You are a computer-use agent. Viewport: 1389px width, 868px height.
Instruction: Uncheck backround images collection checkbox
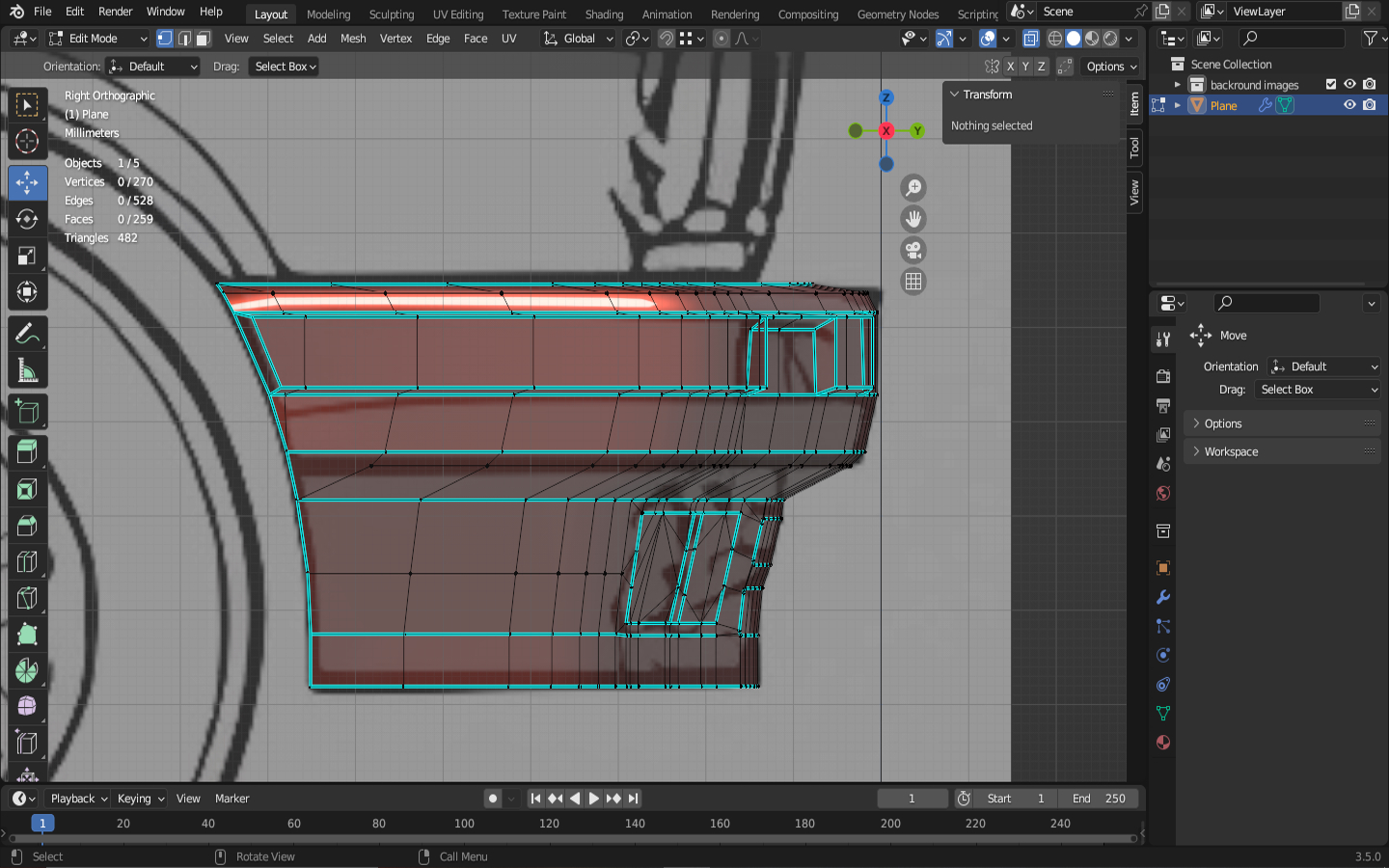coord(1331,85)
